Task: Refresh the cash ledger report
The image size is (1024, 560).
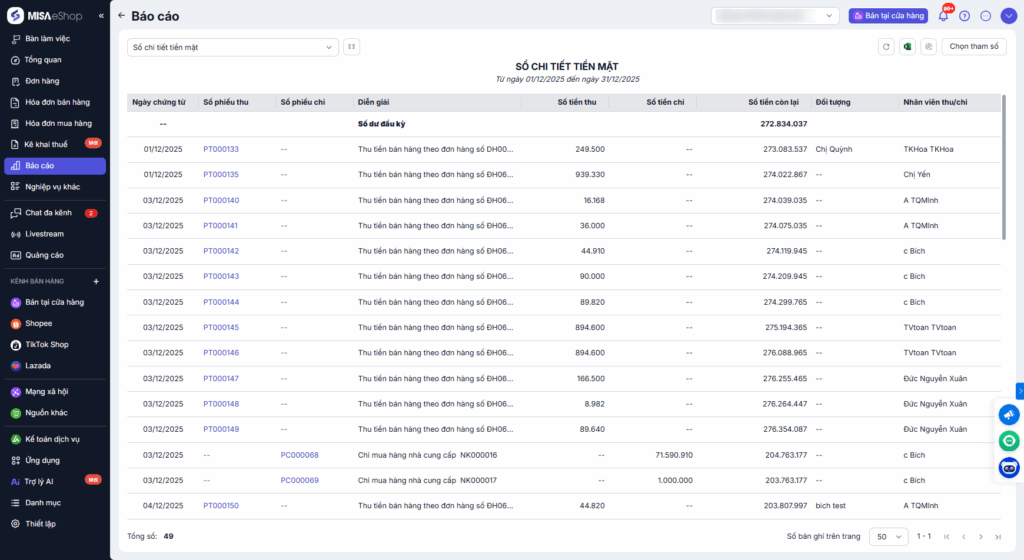Action: click(x=886, y=47)
